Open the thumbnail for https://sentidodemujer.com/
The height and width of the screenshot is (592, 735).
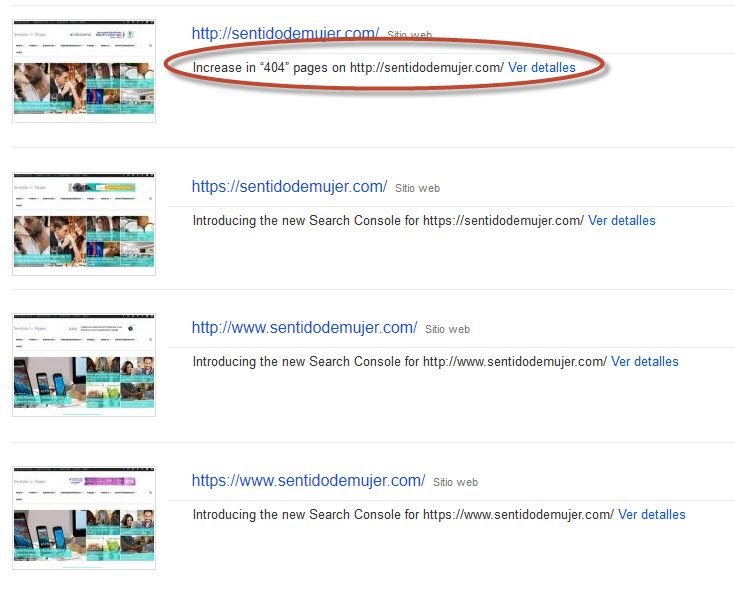tap(84, 224)
